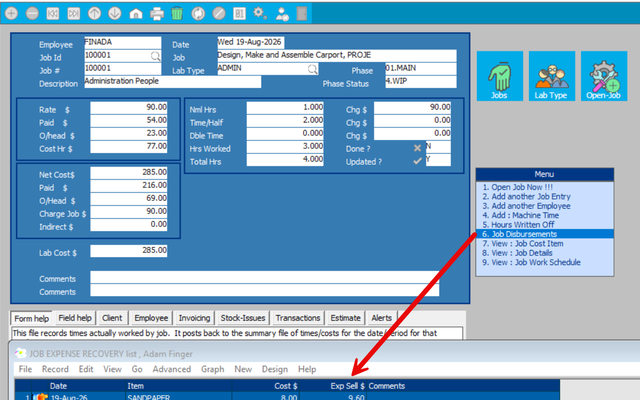
Task: Switch to the Estimate tab
Action: (345, 318)
